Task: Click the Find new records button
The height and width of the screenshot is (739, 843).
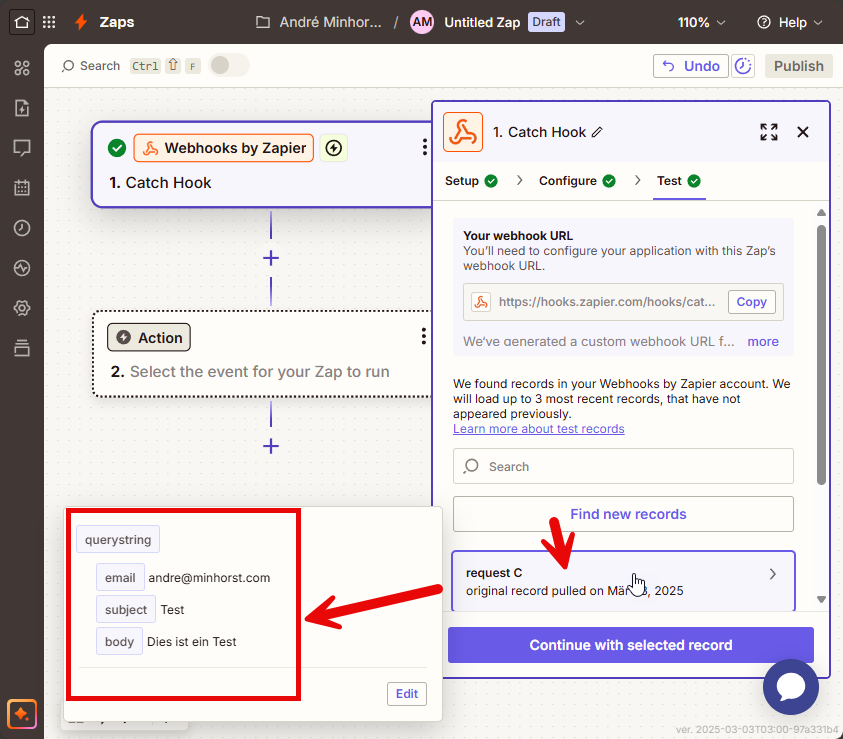Action: [x=623, y=514]
